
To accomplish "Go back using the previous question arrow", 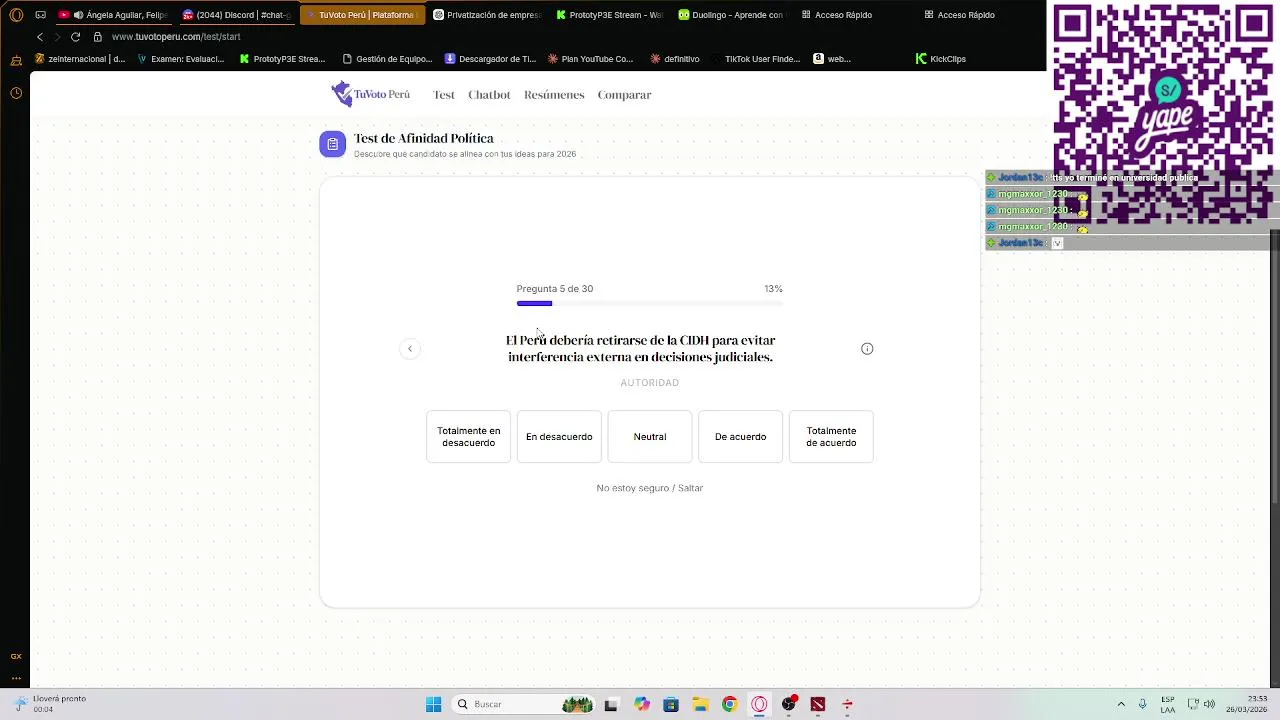I will (x=410, y=349).
